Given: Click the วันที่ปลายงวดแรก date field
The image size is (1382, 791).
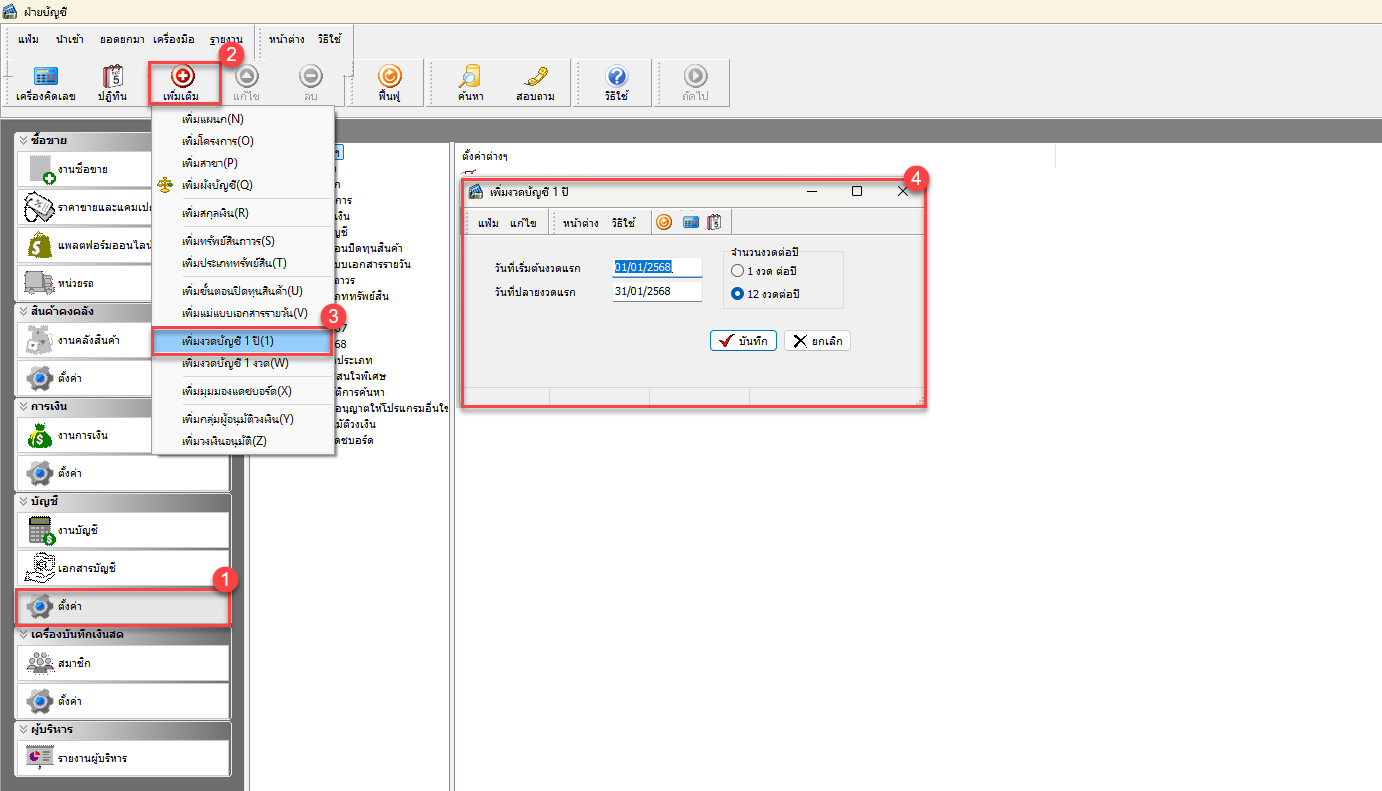Looking at the screenshot, I should click(657, 292).
